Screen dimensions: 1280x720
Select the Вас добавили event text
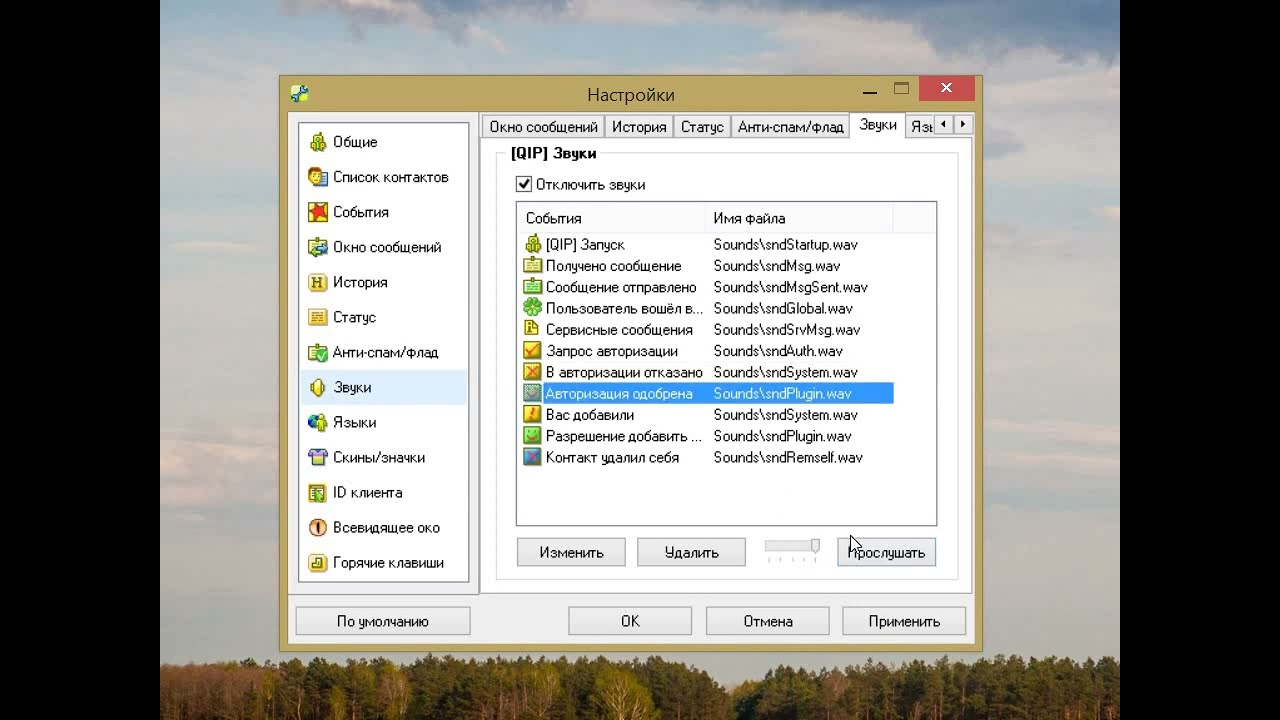coord(590,414)
